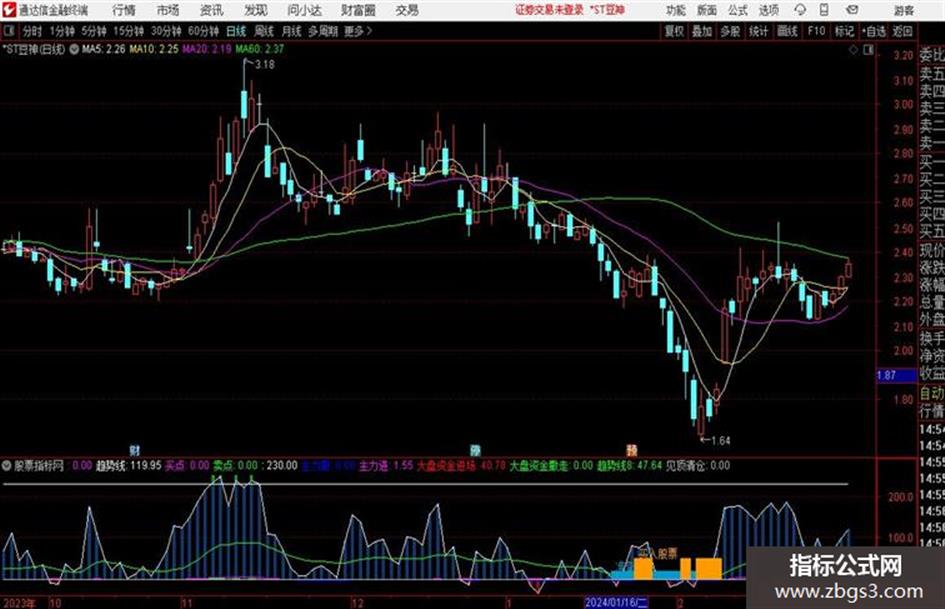Screen dimensions: 945x609
Task: Click the 统计 statistics button
Action: pos(759,31)
